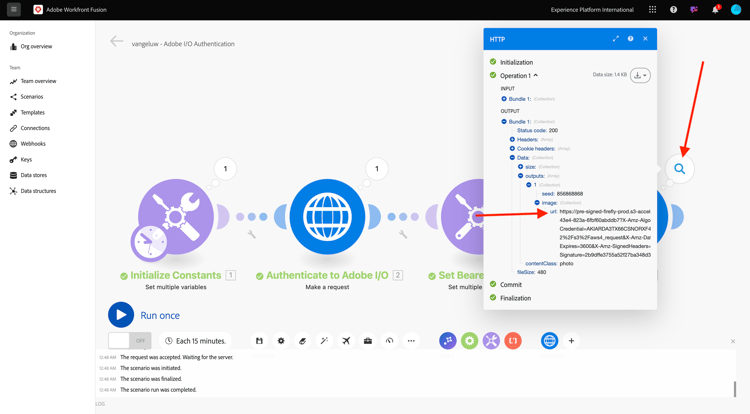Click the save scenario icon
The height and width of the screenshot is (414, 750).
[259, 341]
